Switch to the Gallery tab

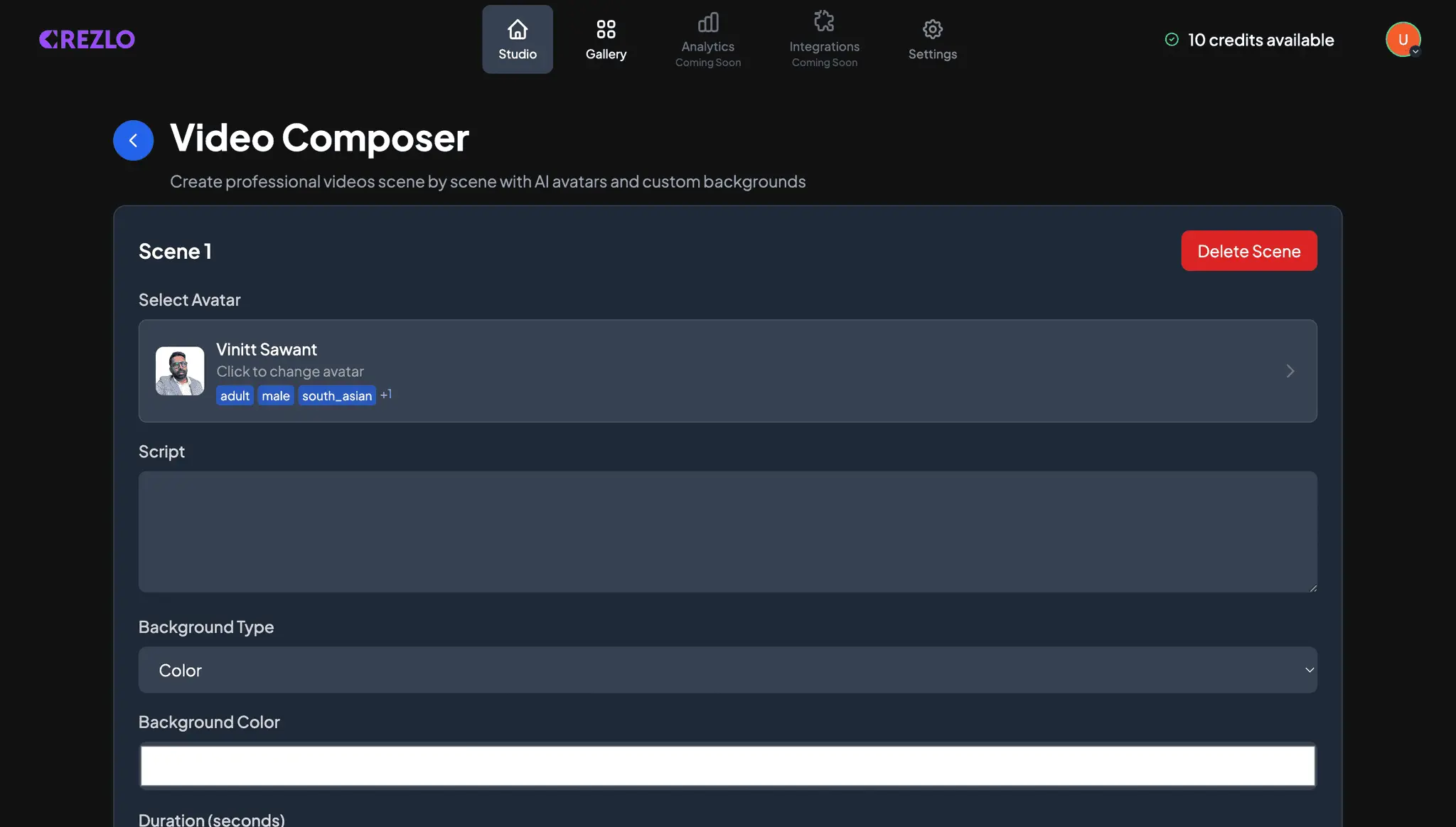606,39
